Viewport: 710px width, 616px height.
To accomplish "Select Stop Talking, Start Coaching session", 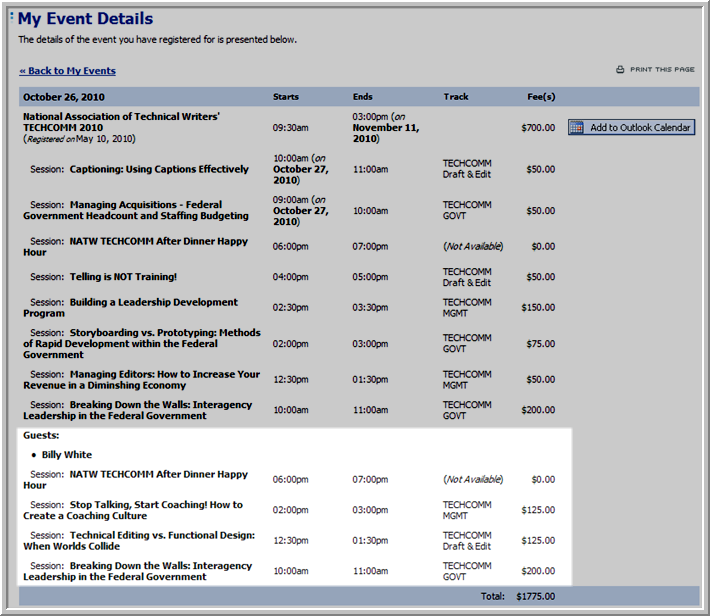I will (133, 510).
